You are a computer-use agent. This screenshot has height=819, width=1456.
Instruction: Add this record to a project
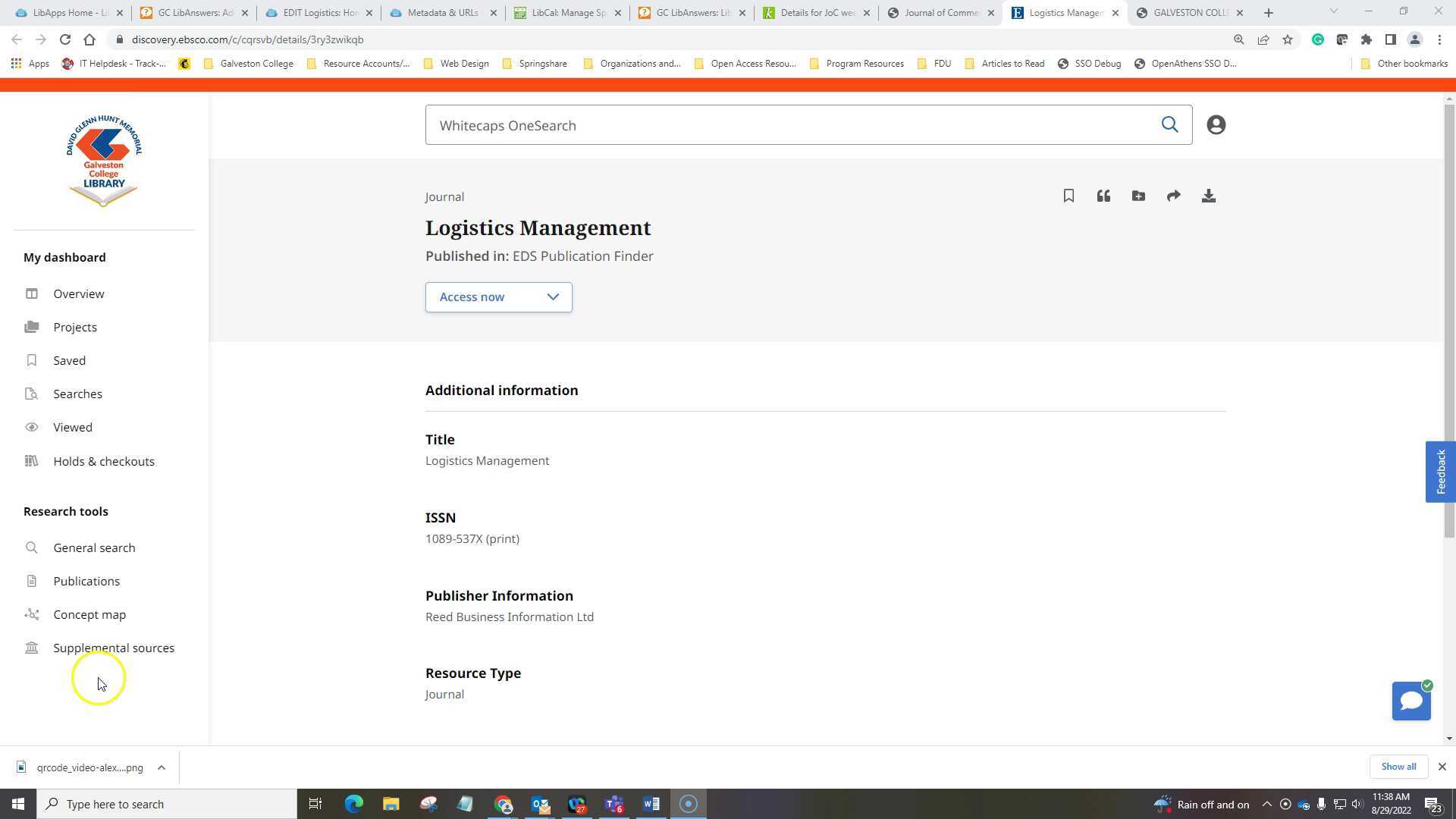pos(1138,196)
